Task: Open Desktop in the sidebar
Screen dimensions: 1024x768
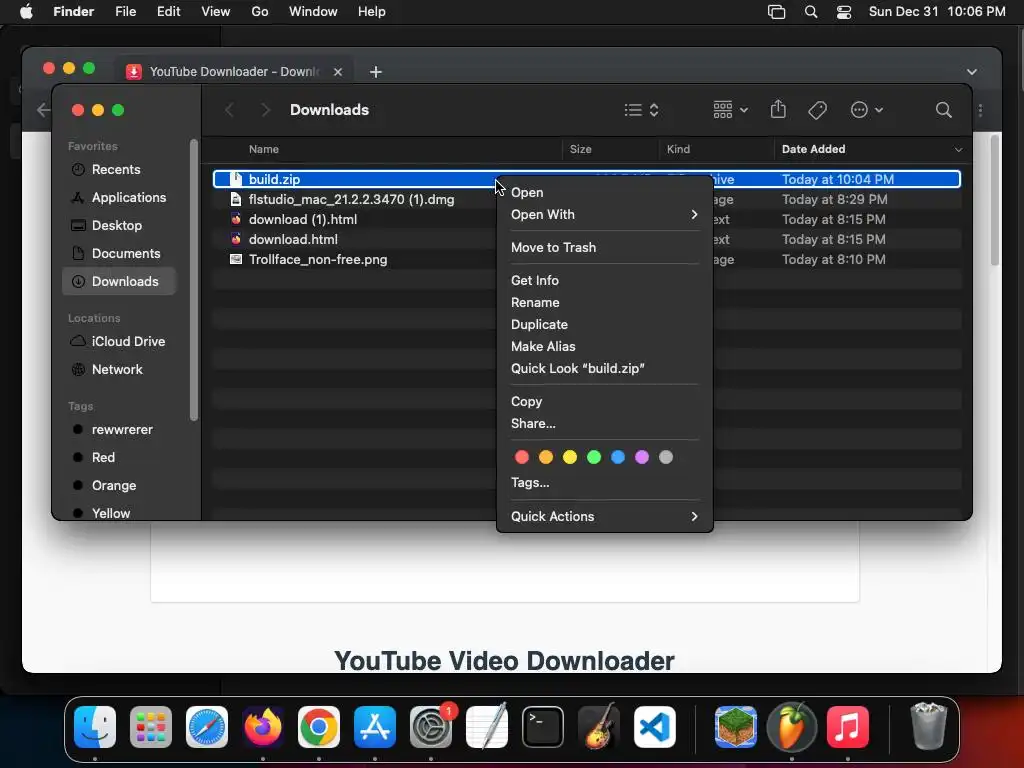Action: (119, 225)
